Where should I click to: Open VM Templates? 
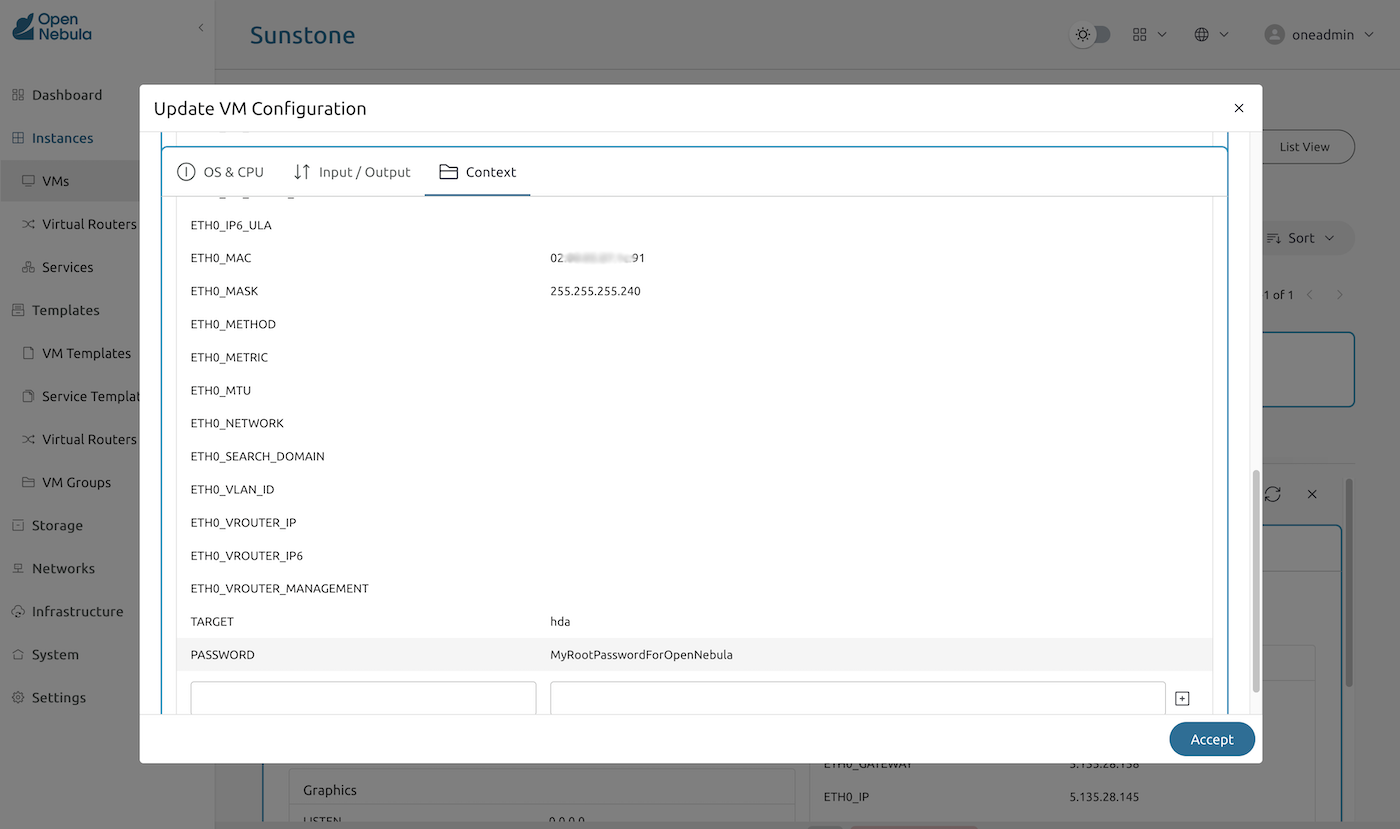click(86, 353)
